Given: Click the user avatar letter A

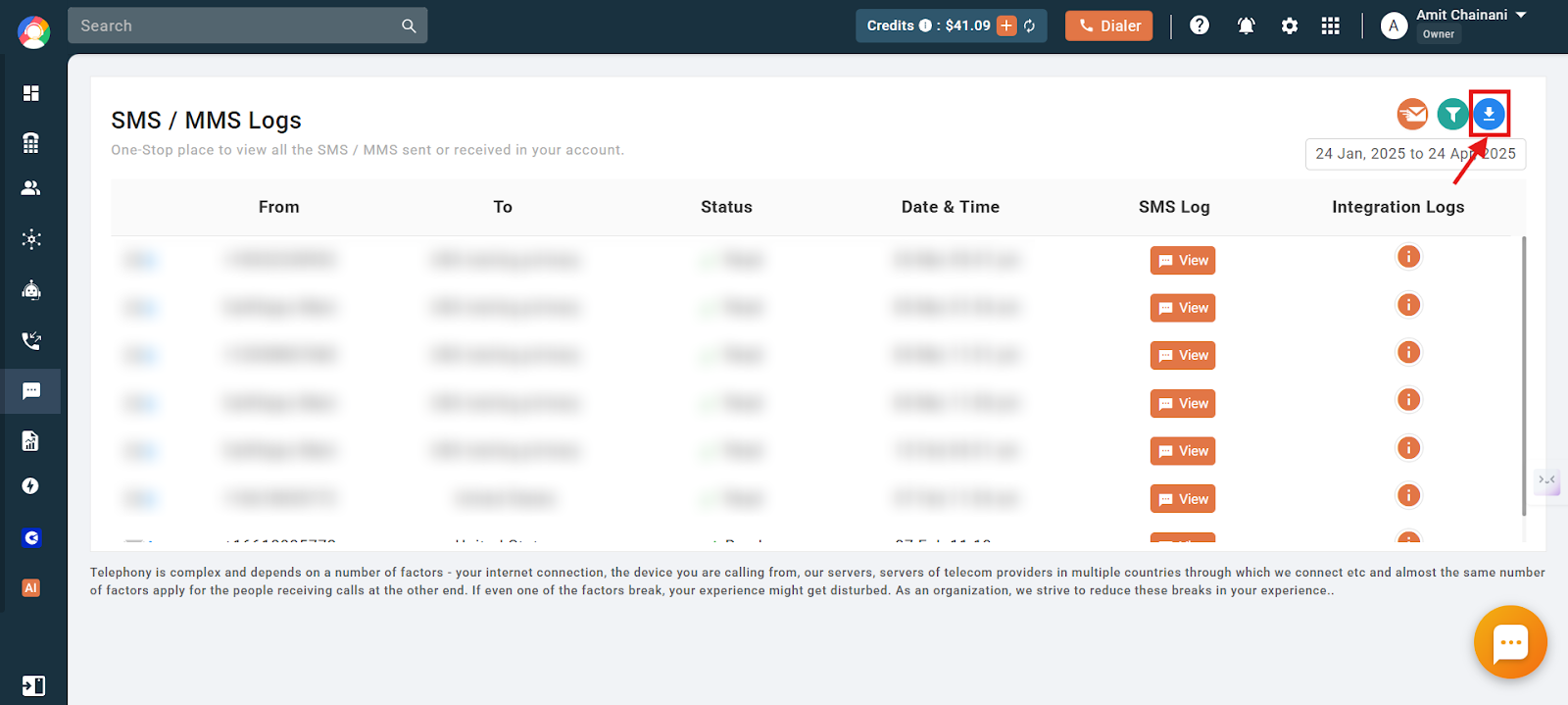Looking at the screenshot, I should click(1394, 26).
